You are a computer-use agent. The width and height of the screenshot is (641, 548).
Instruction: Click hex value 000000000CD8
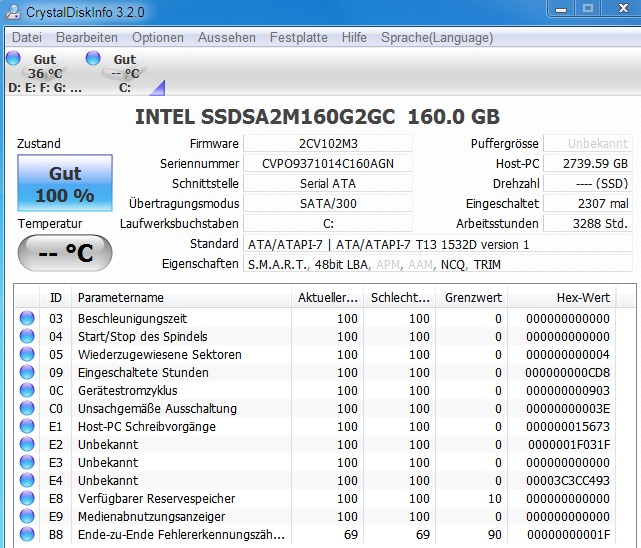pos(568,372)
